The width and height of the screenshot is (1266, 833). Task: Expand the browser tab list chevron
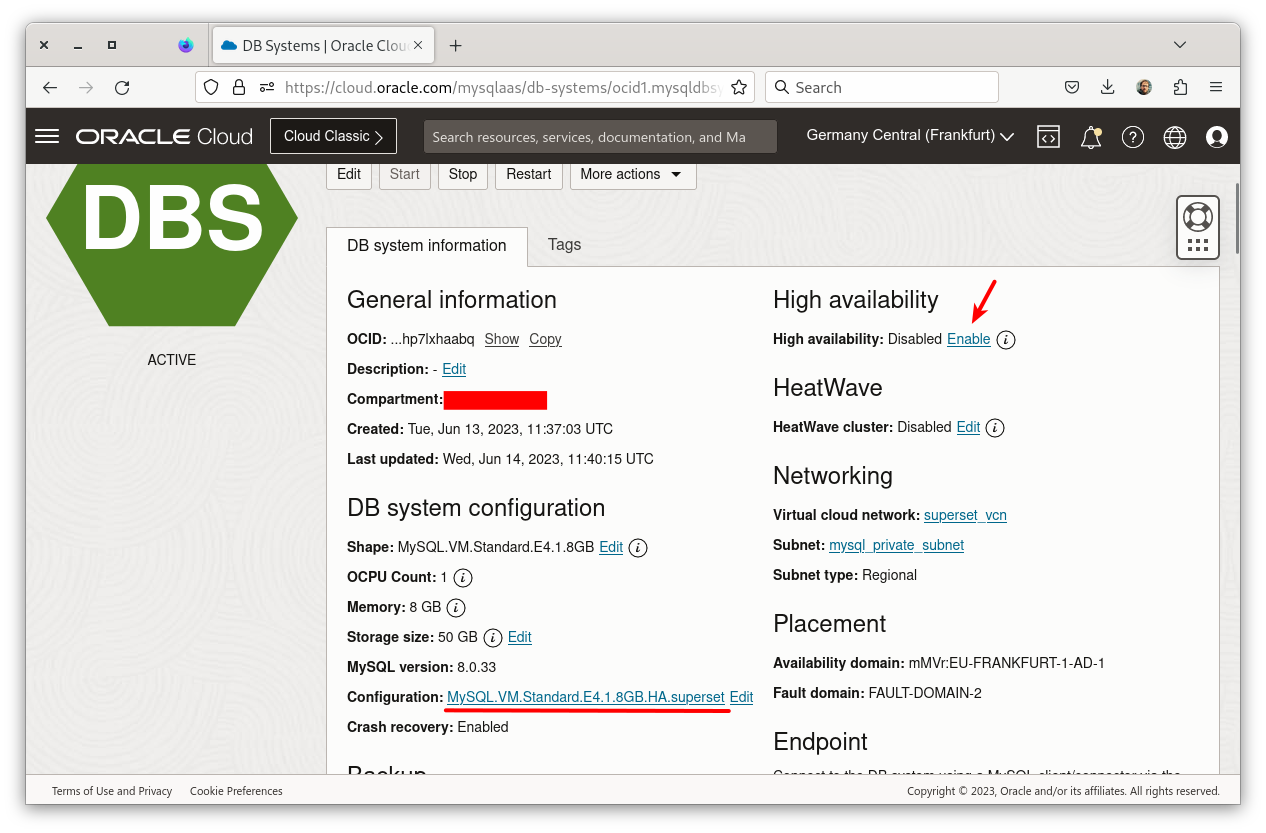coord(1180,45)
